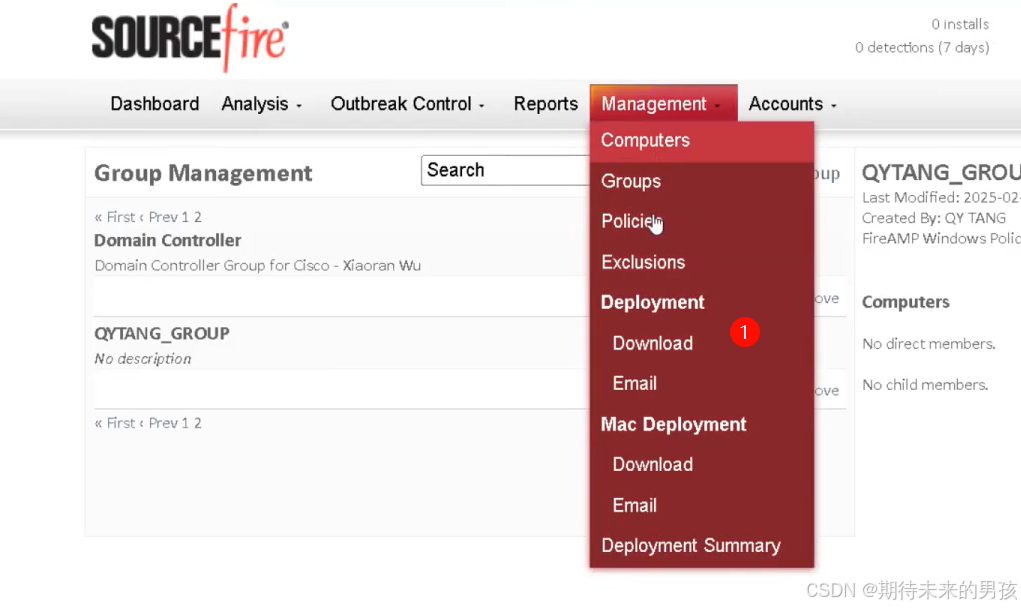The width and height of the screenshot is (1021, 608).
Task: Select the QYTANG_GROUP group
Action: 162,333
